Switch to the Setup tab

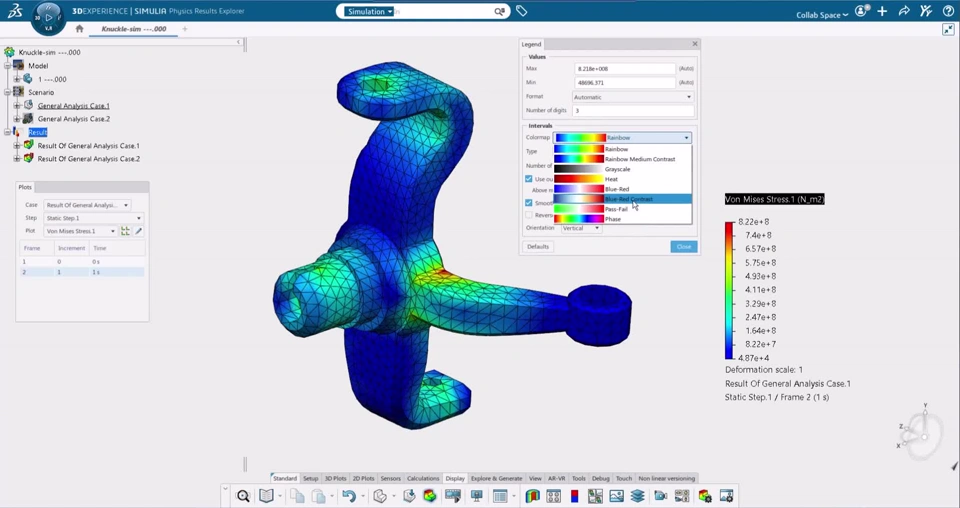click(x=310, y=478)
